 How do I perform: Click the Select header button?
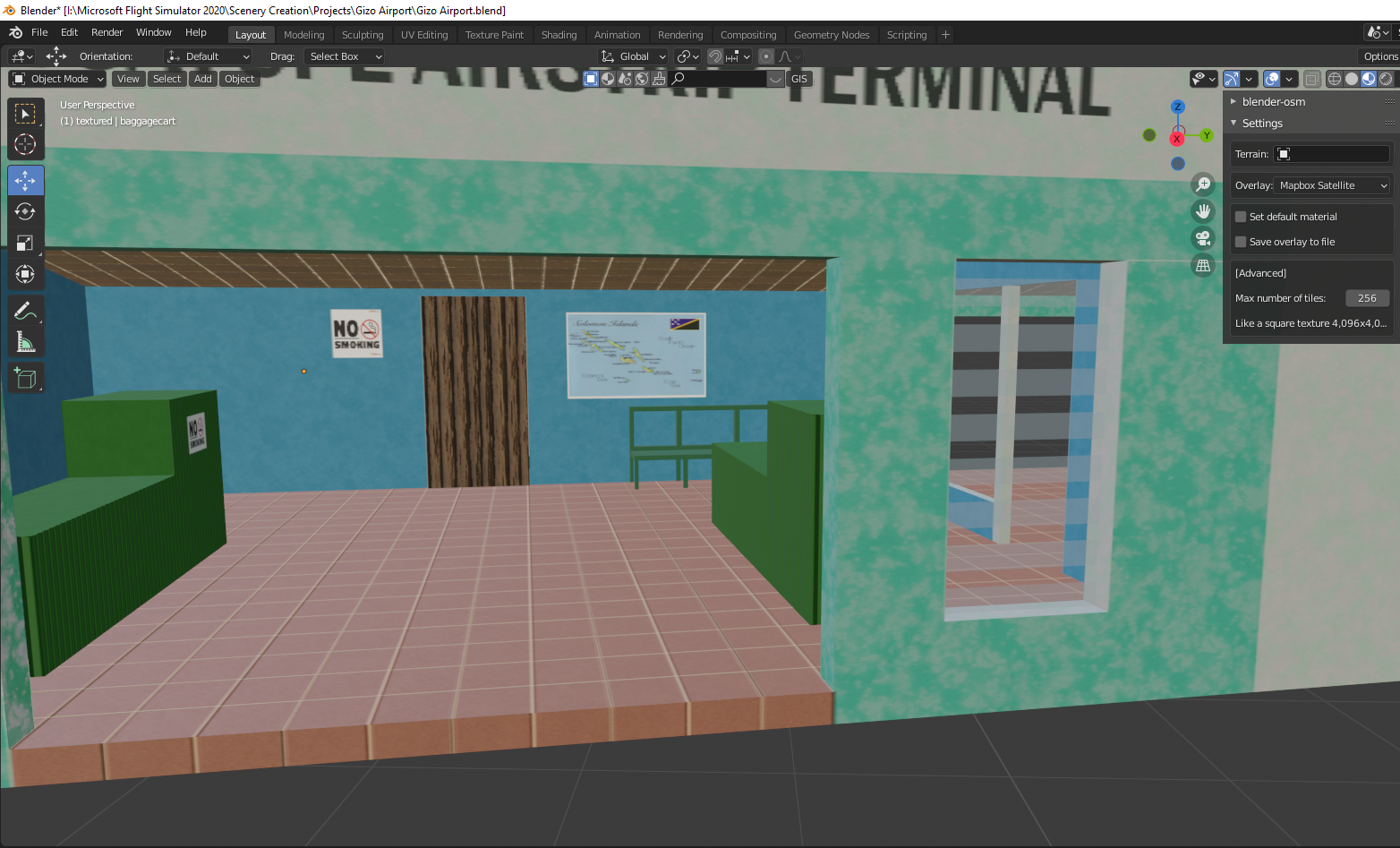(x=166, y=79)
